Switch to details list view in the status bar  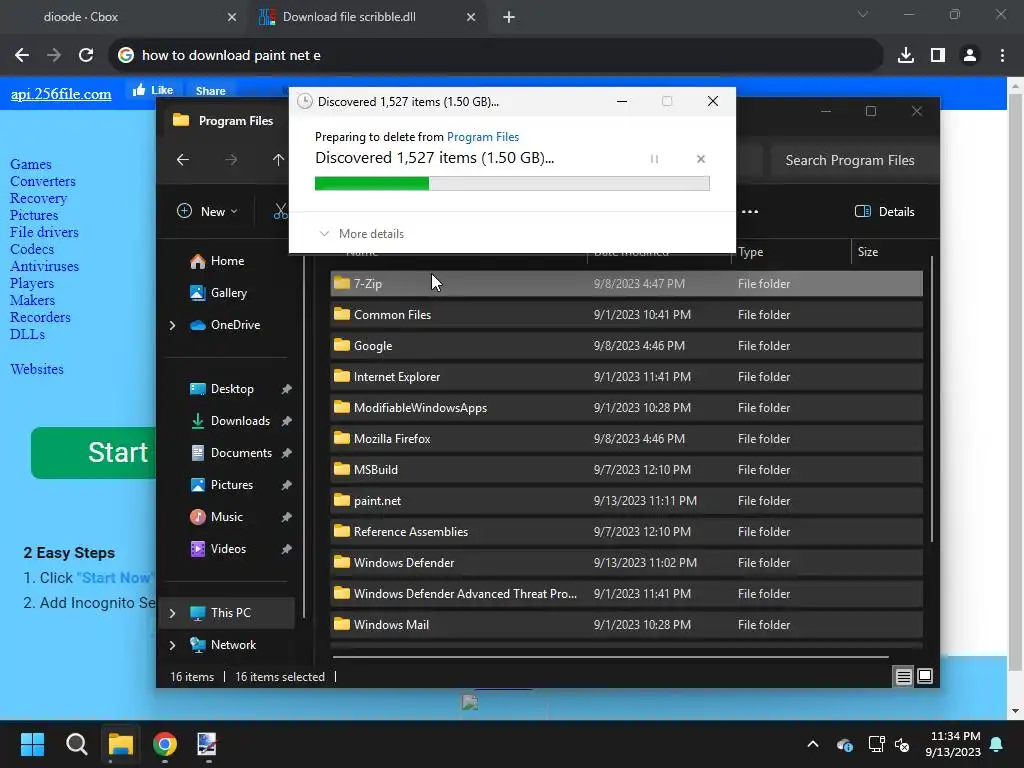click(903, 677)
